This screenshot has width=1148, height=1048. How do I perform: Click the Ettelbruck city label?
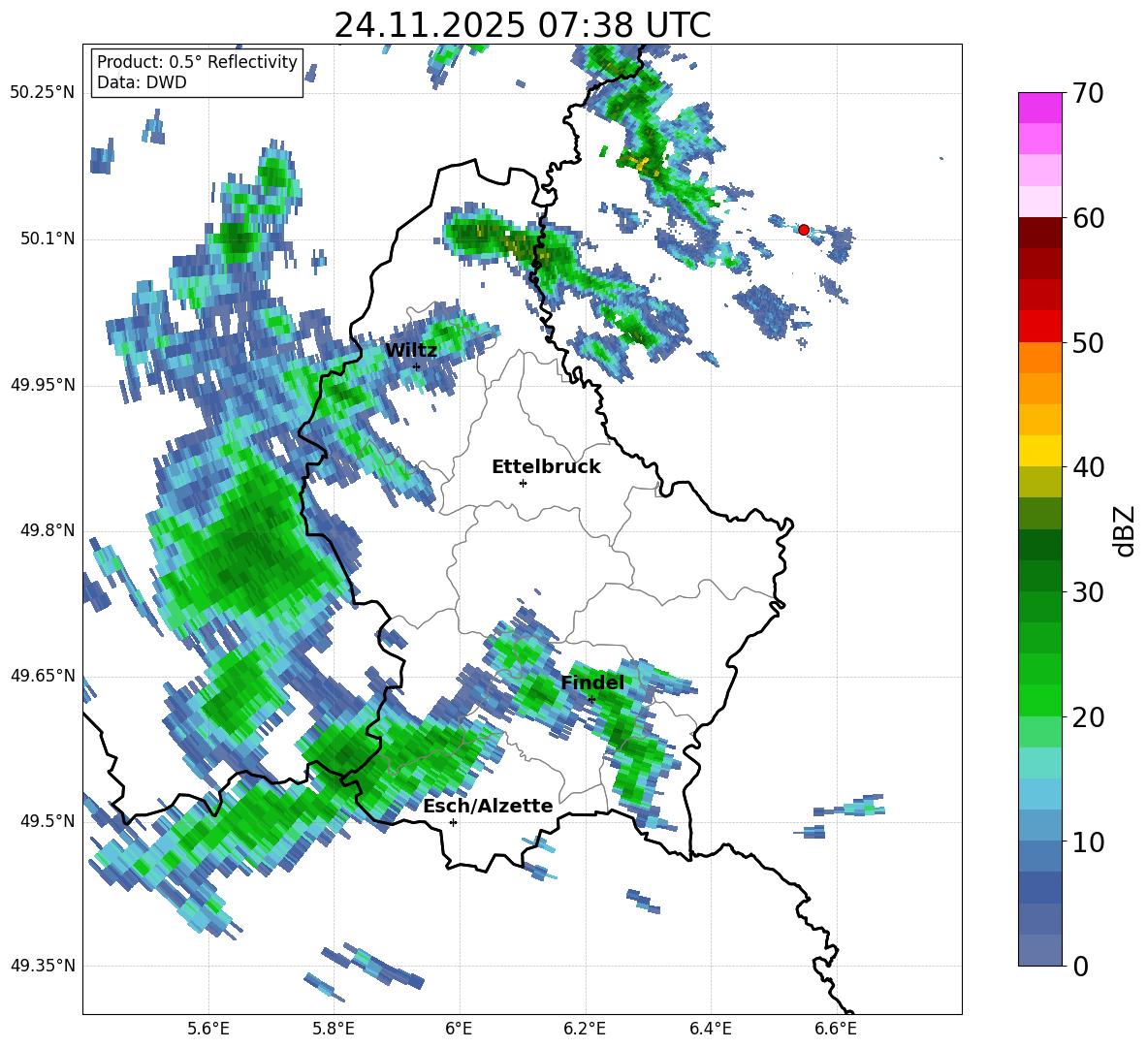[546, 467]
